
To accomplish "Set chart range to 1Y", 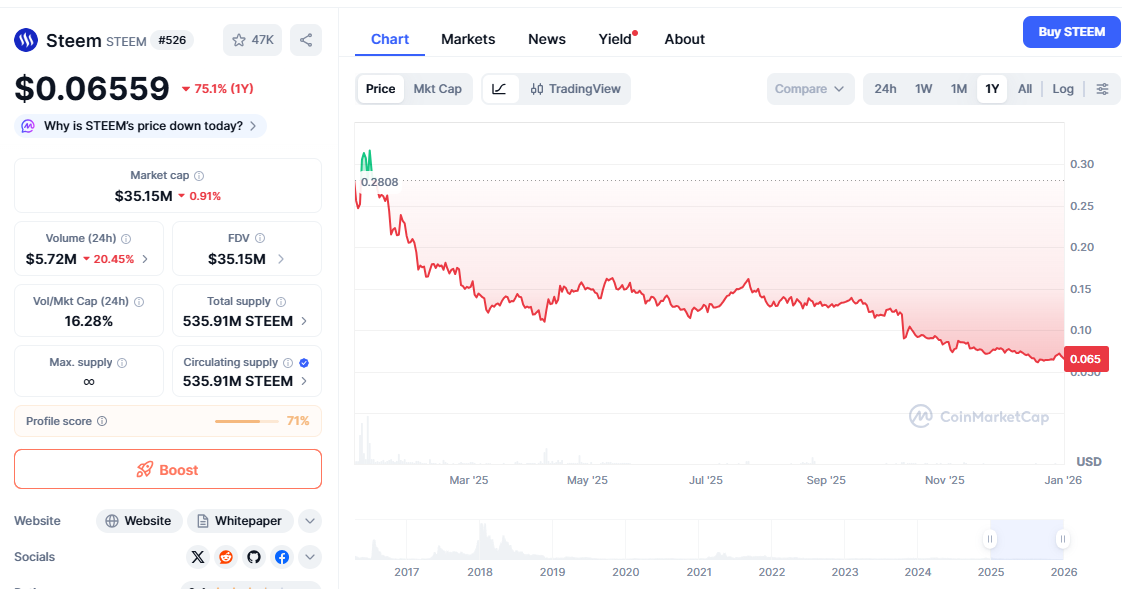I will click(992, 89).
